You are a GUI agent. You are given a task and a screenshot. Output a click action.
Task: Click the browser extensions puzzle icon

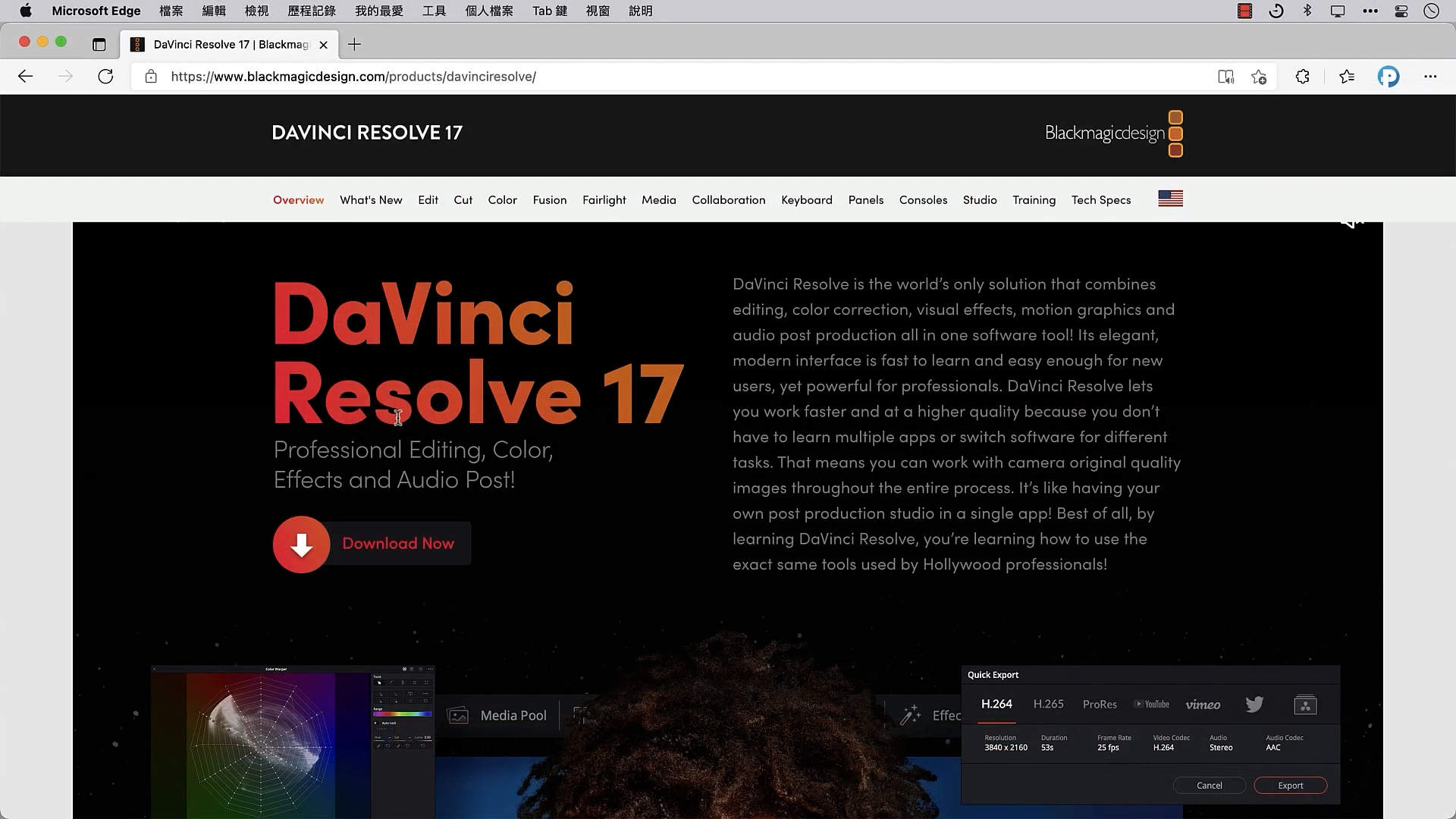coord(1302,77)
